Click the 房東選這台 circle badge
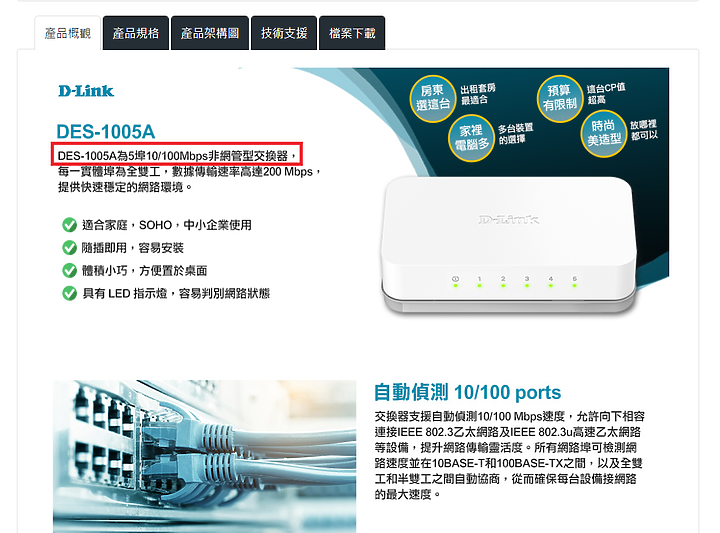 pos(433,98)
